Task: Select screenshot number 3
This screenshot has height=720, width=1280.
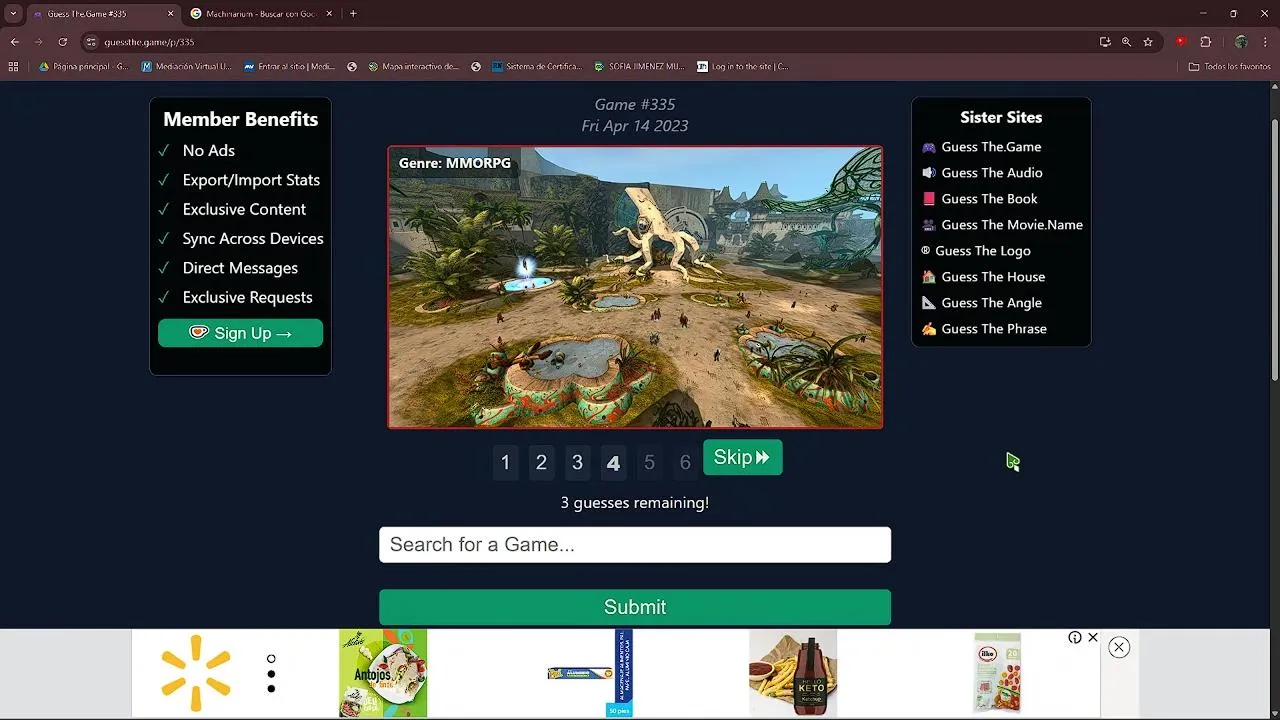Action: (577, 462)
